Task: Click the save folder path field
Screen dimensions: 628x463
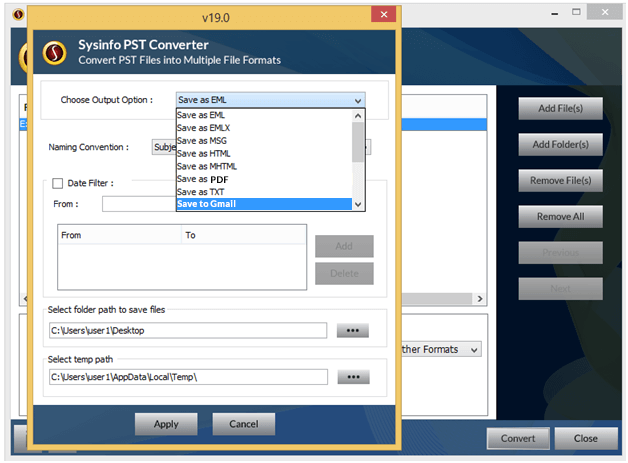Action: click(188, 331)
